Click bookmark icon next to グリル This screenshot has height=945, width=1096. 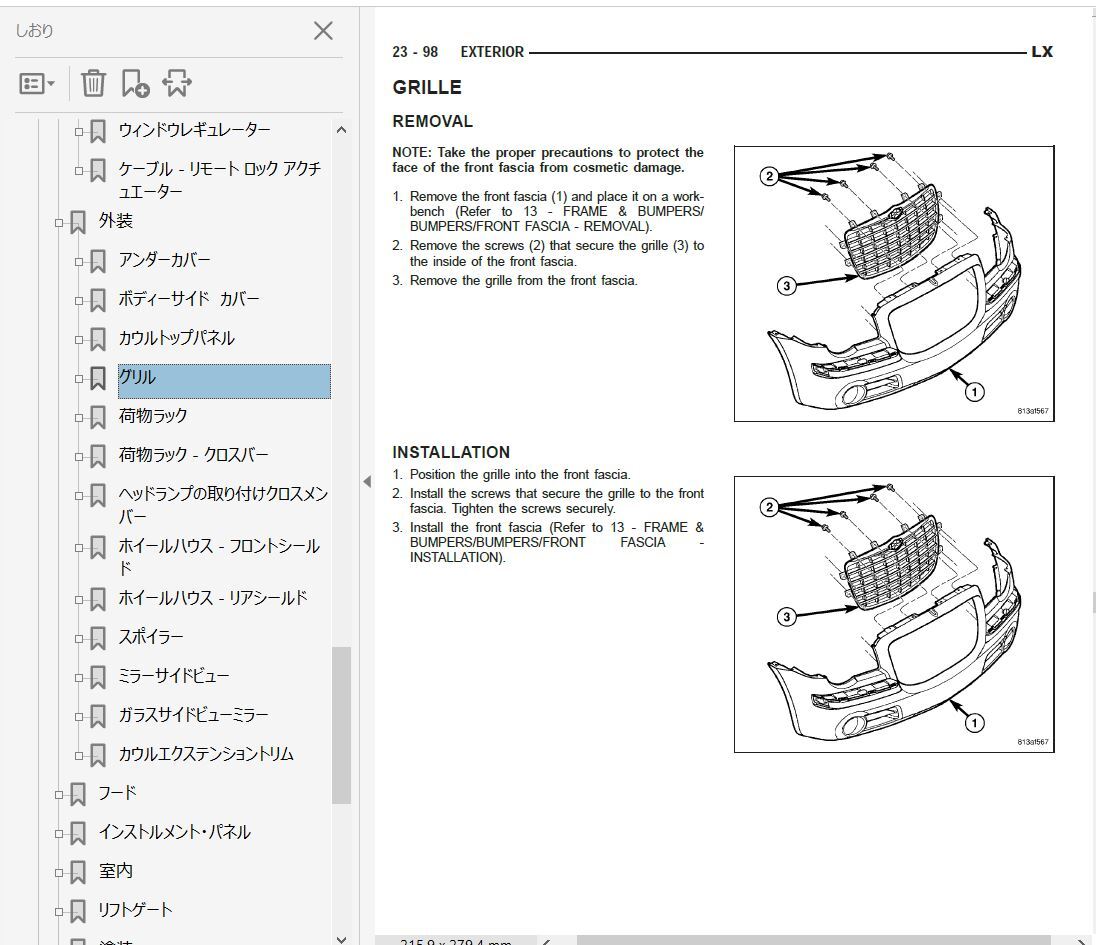coord(98,379)
